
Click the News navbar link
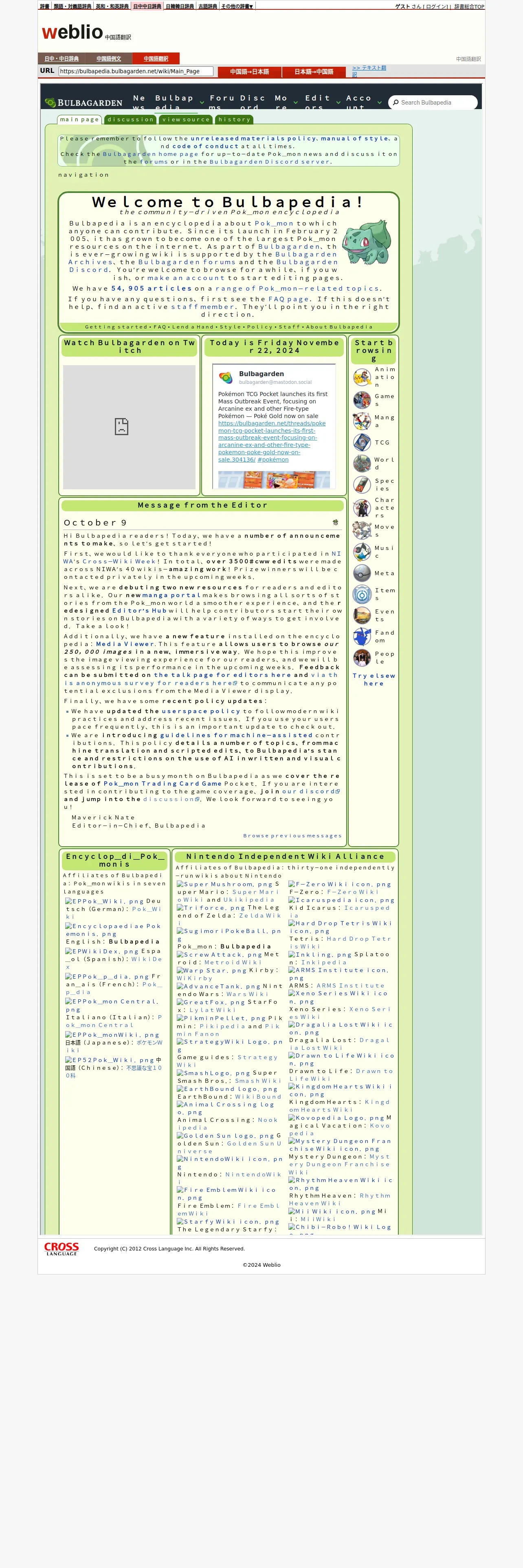click(x=139, y=102)
